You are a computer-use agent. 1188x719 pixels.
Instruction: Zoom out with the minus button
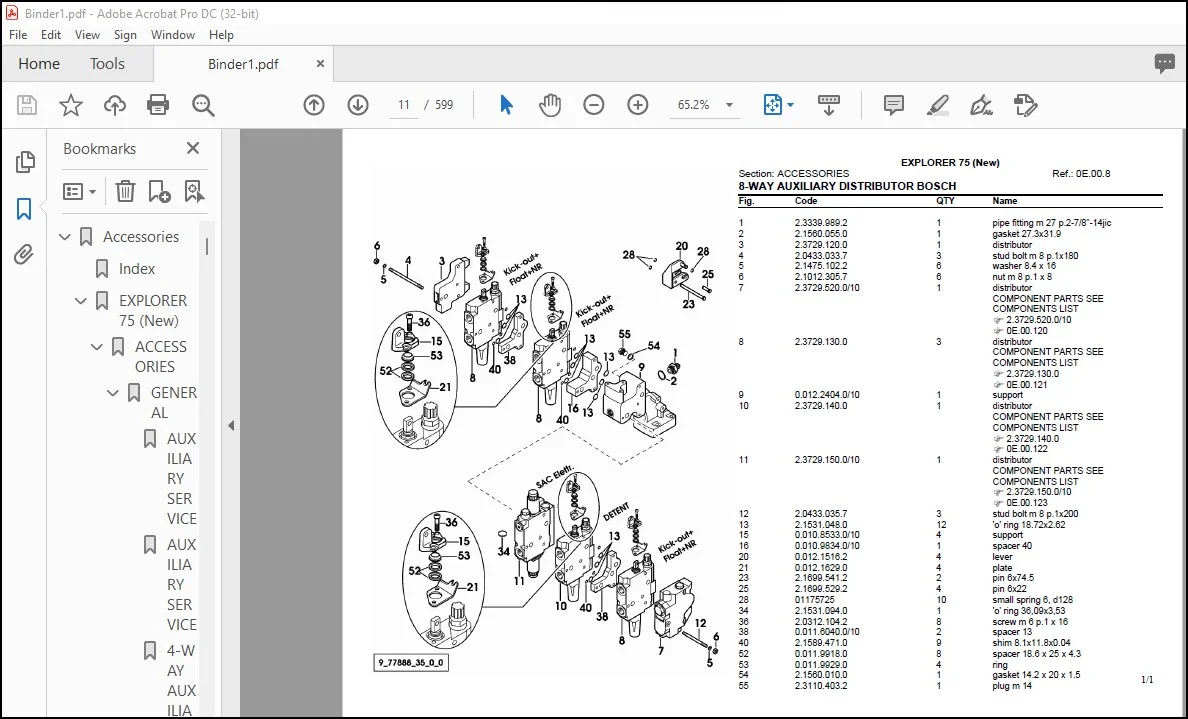point(594,105)
